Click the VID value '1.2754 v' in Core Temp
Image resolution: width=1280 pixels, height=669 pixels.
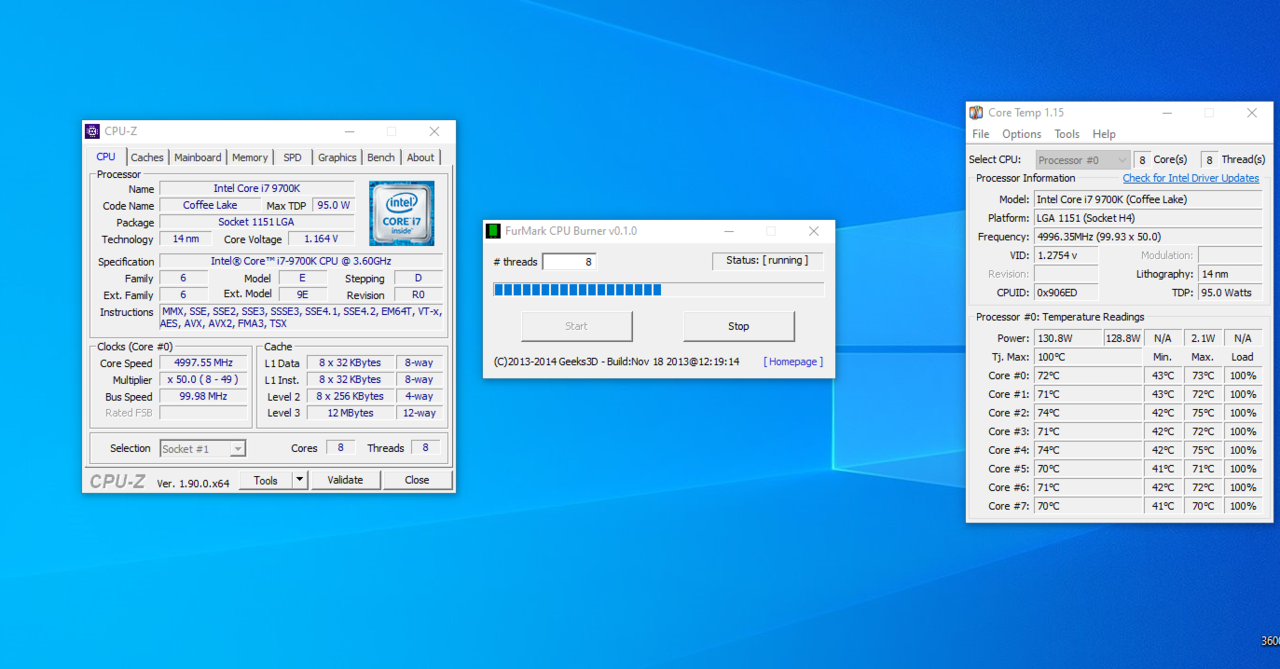1066,256
